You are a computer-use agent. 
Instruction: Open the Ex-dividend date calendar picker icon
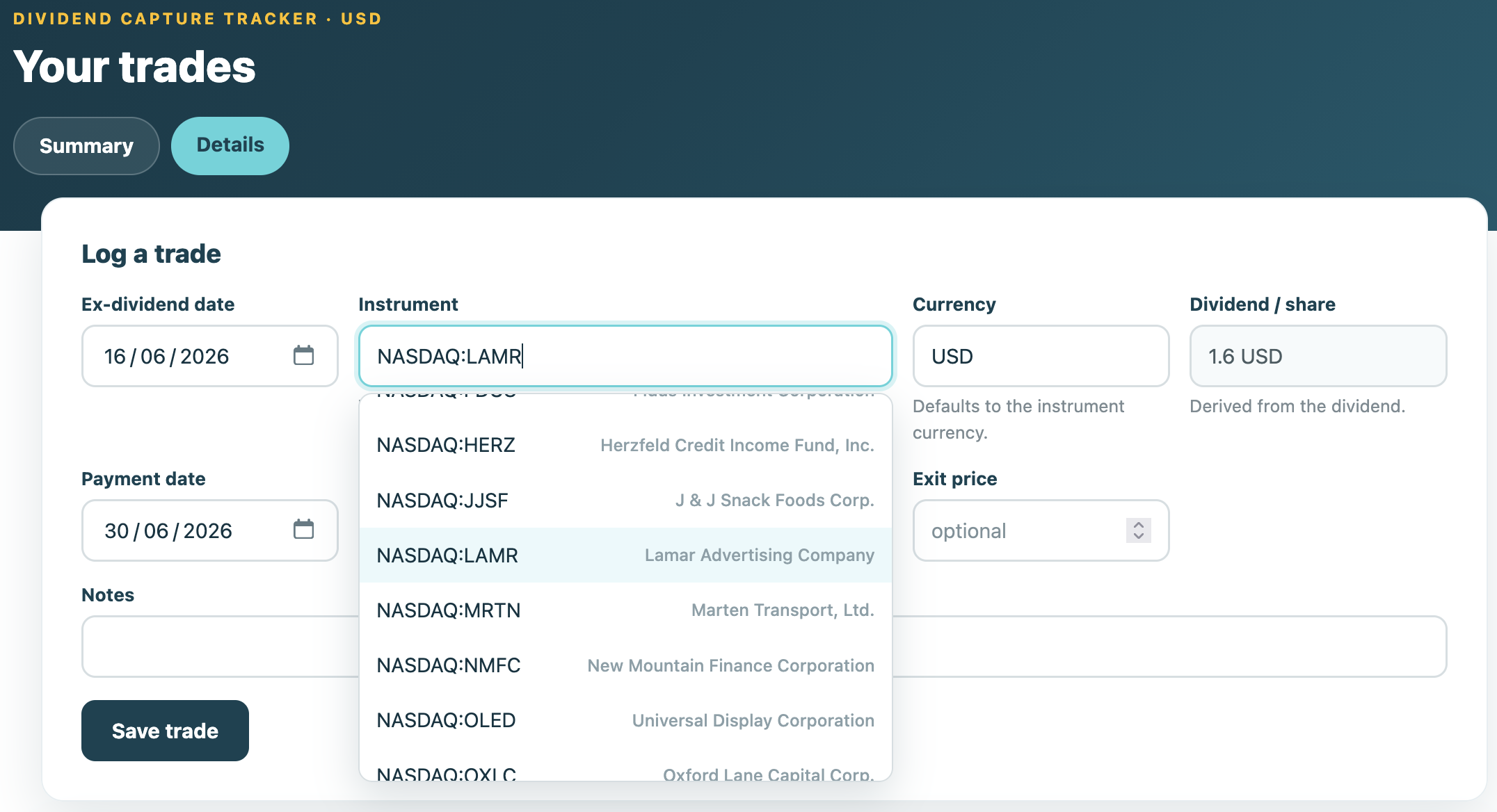[x=303, y=355]
